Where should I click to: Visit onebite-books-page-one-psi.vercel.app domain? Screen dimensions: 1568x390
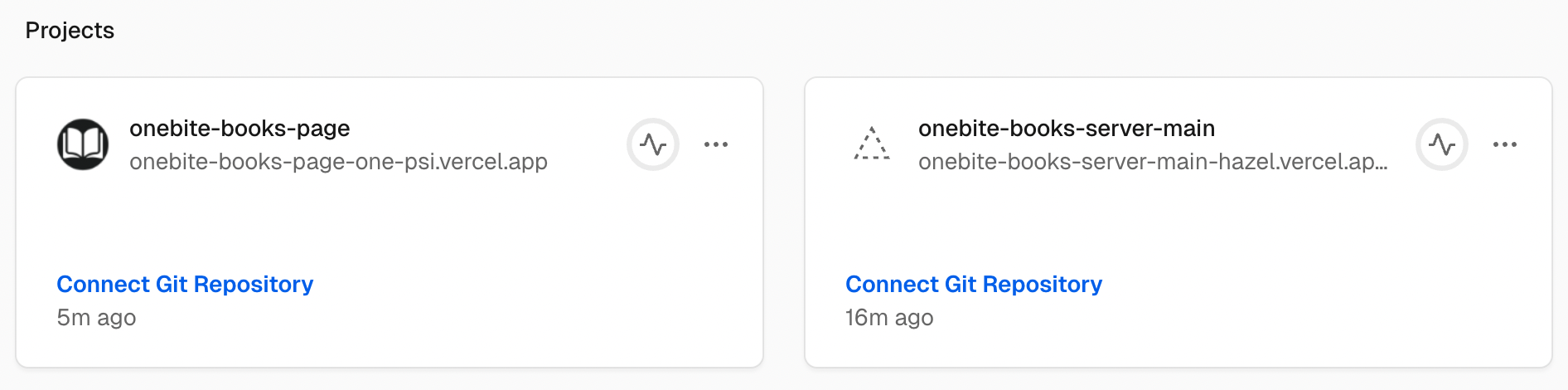338,161
